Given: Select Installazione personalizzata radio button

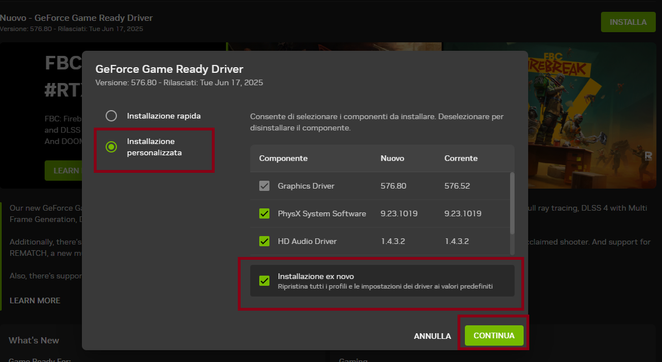Looking at the screenshot, I should [111, 147].
